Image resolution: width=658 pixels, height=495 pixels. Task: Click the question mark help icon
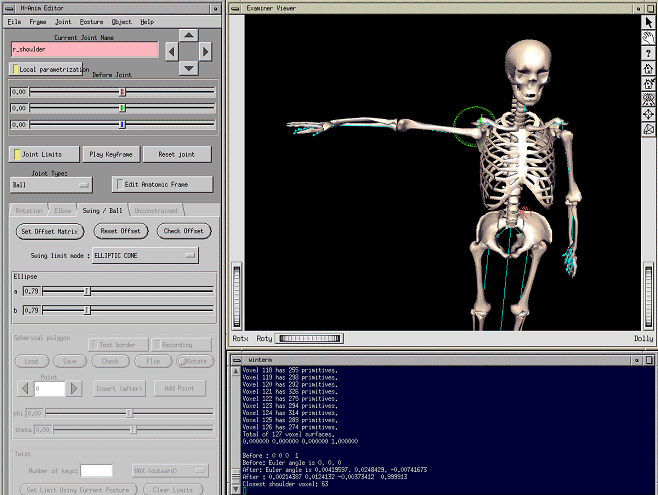coord(649,54)
